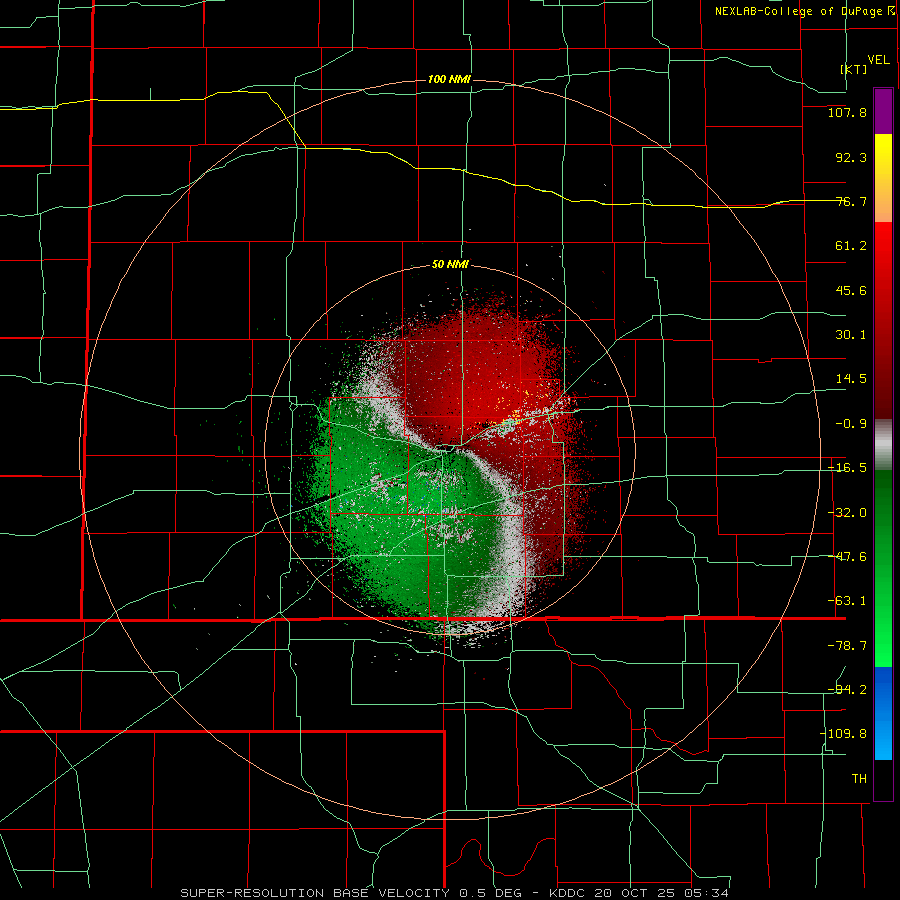Click the -78.7 velocity legend value

pyautogui.click(x=847, y=646)
